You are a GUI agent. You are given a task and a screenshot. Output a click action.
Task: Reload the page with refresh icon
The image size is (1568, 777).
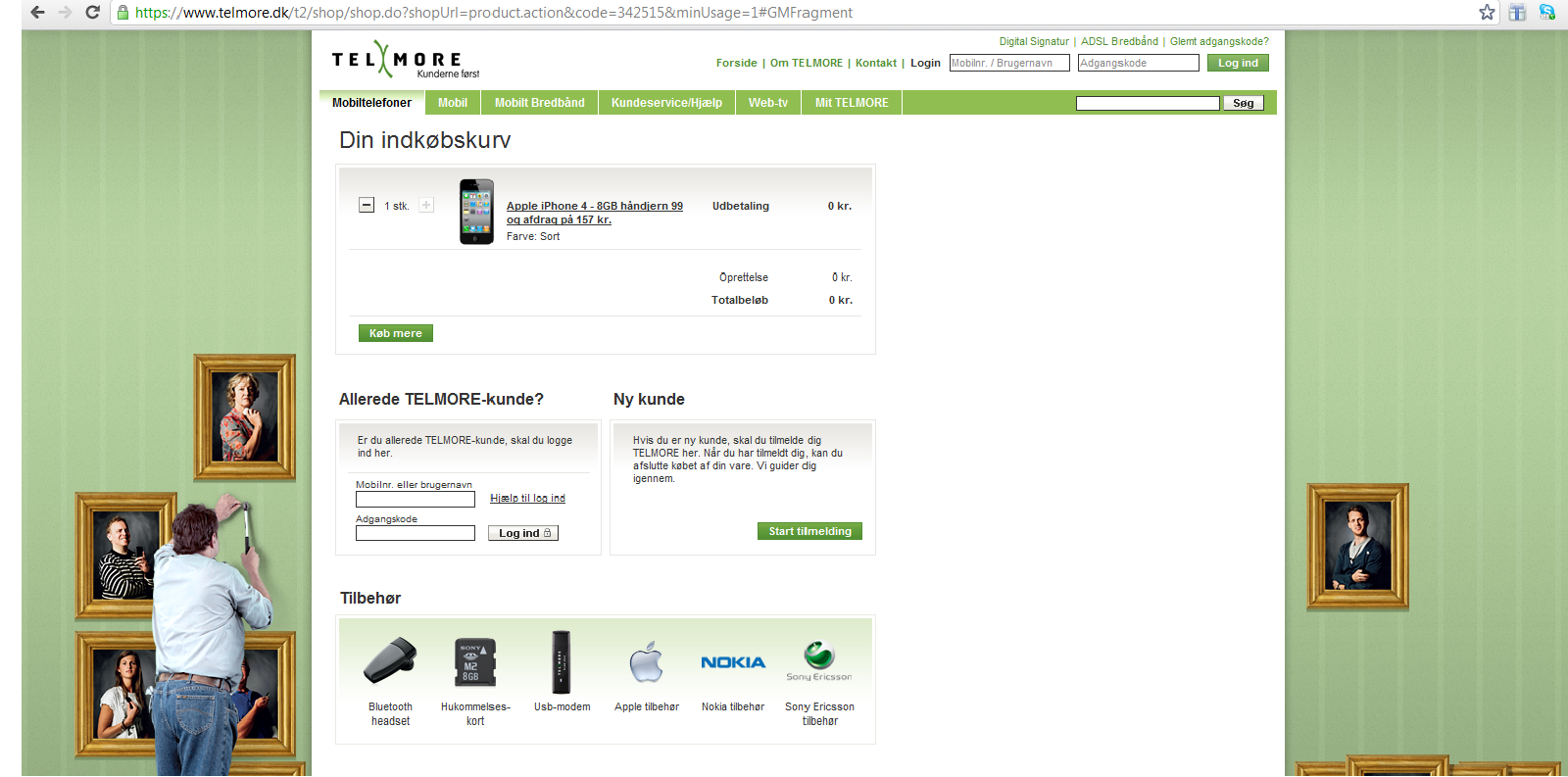pos(93,13)
